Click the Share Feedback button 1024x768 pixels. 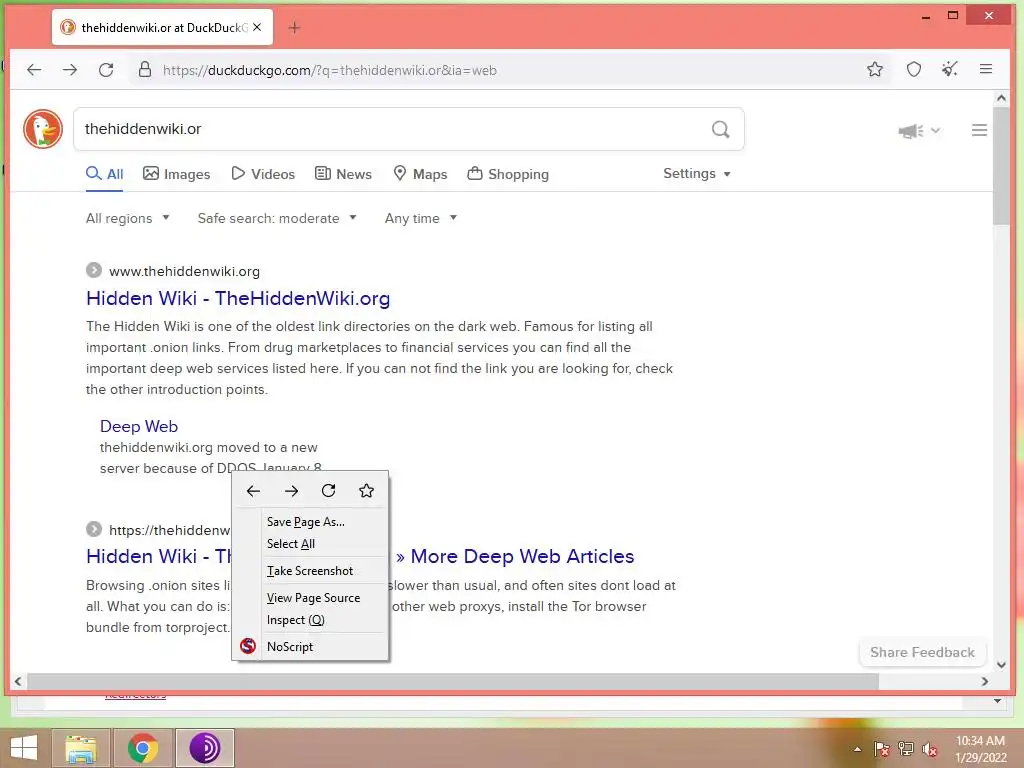pos(922,652)
